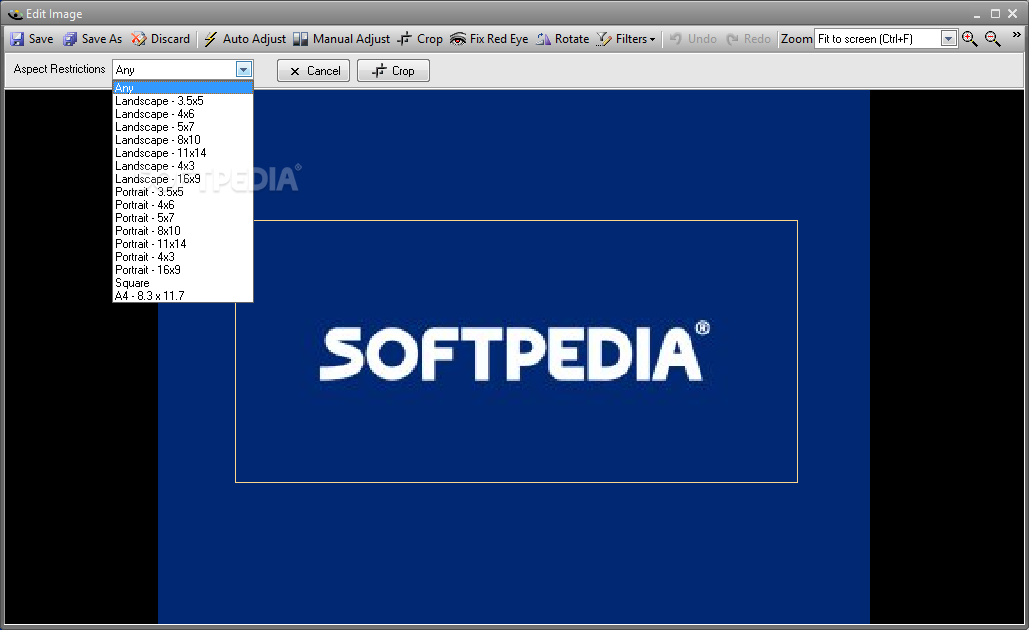Select Portrait - 8x10 entry

coord(182,231)
